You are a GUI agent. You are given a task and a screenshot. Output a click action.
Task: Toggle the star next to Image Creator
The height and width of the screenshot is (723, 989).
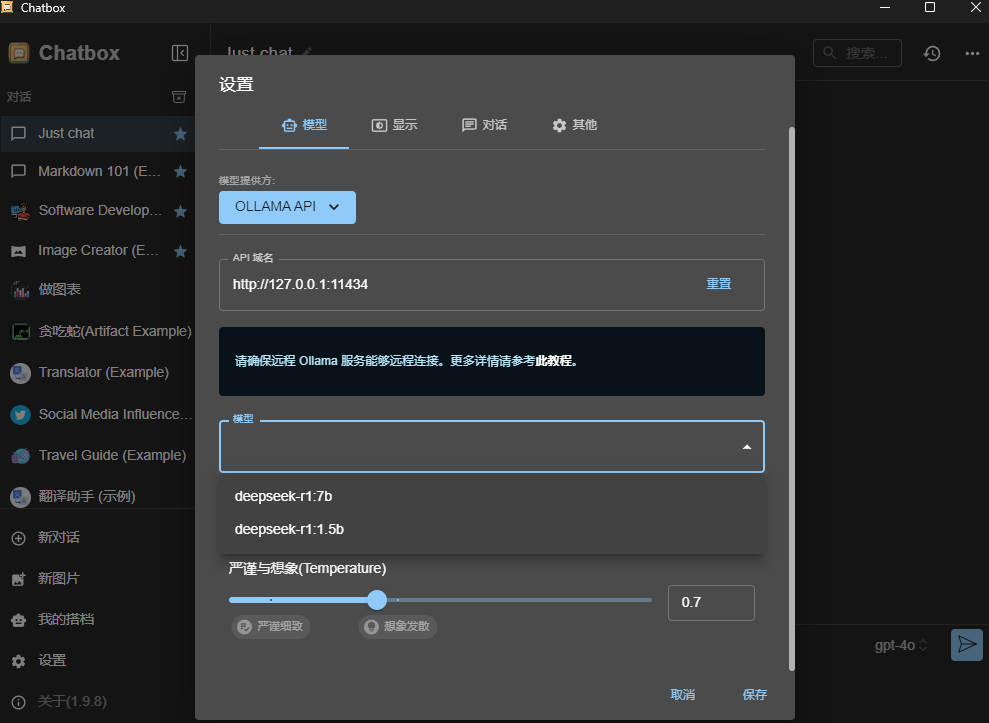click(180, 251)
